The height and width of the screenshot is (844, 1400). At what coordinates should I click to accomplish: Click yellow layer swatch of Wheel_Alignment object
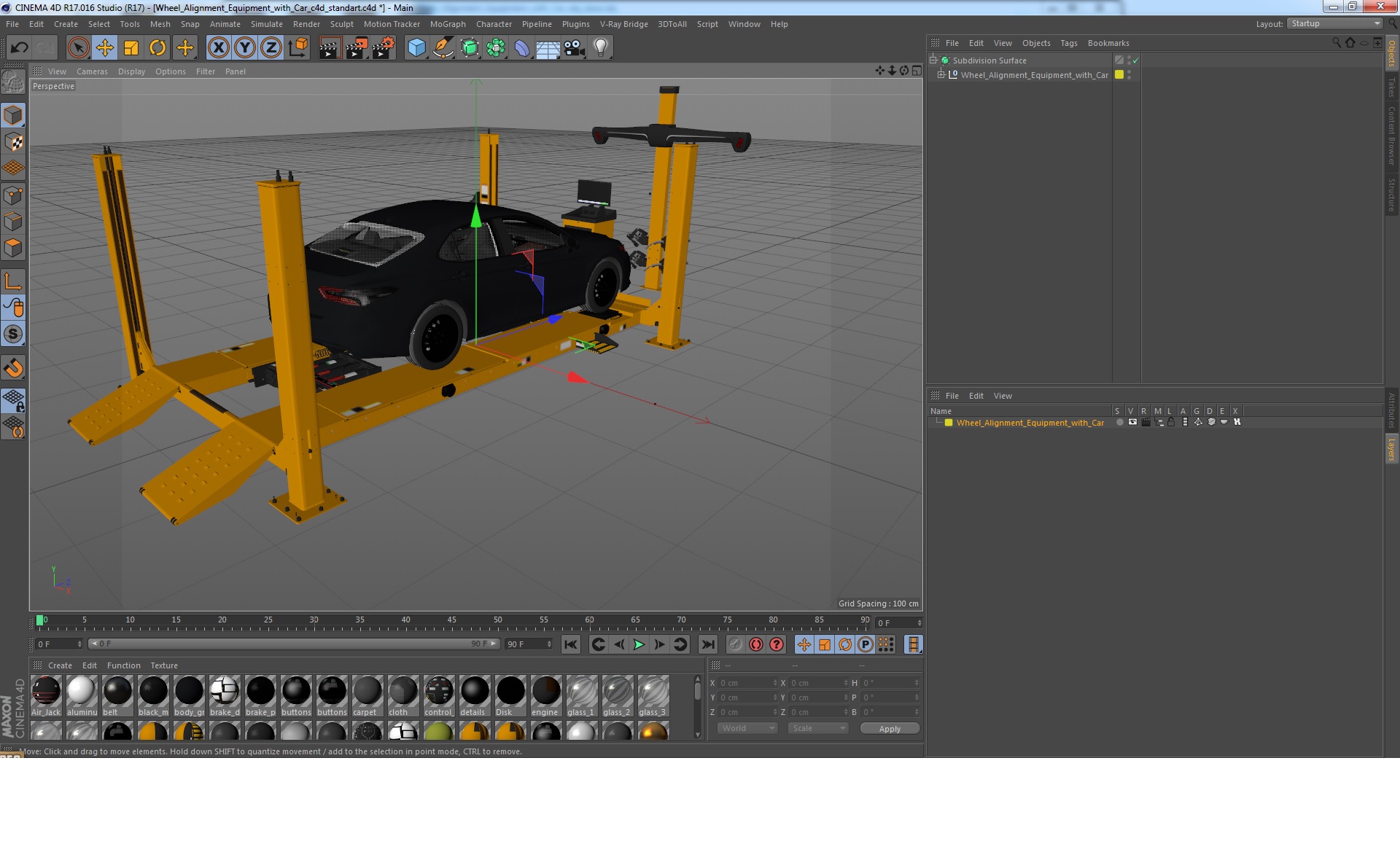click(1119, 74)
